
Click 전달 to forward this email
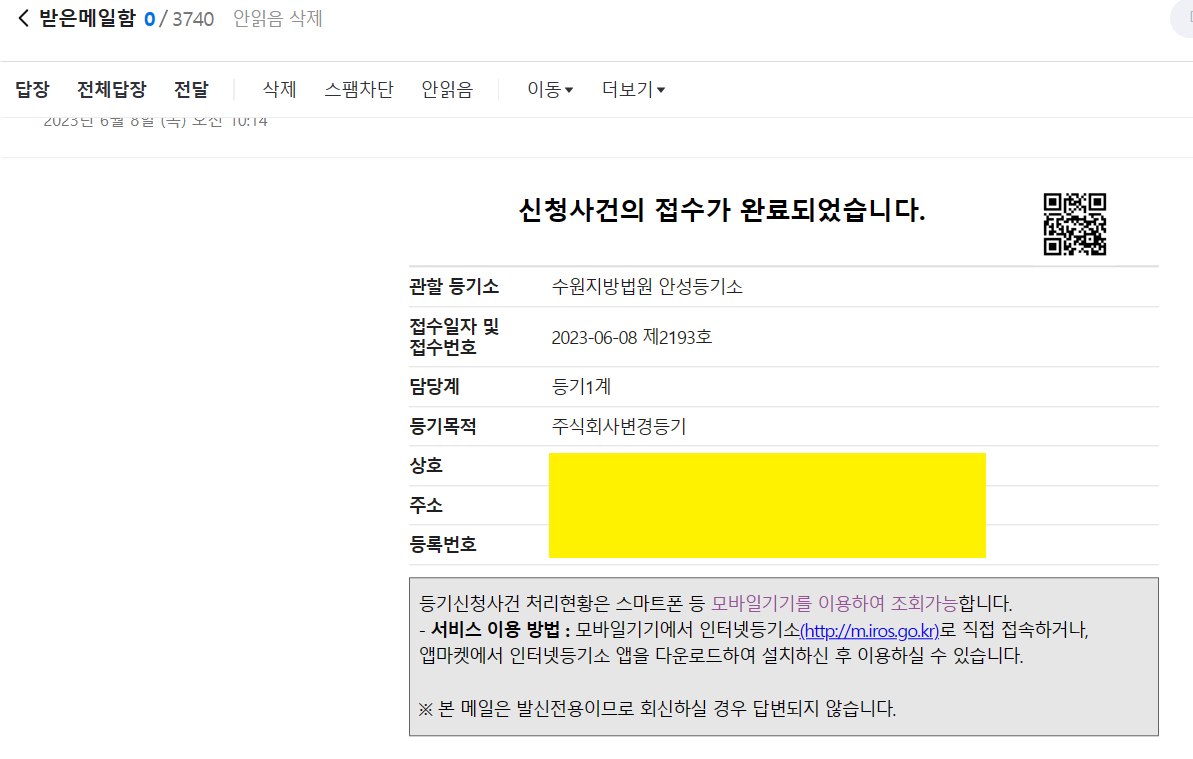pos(190,89)
